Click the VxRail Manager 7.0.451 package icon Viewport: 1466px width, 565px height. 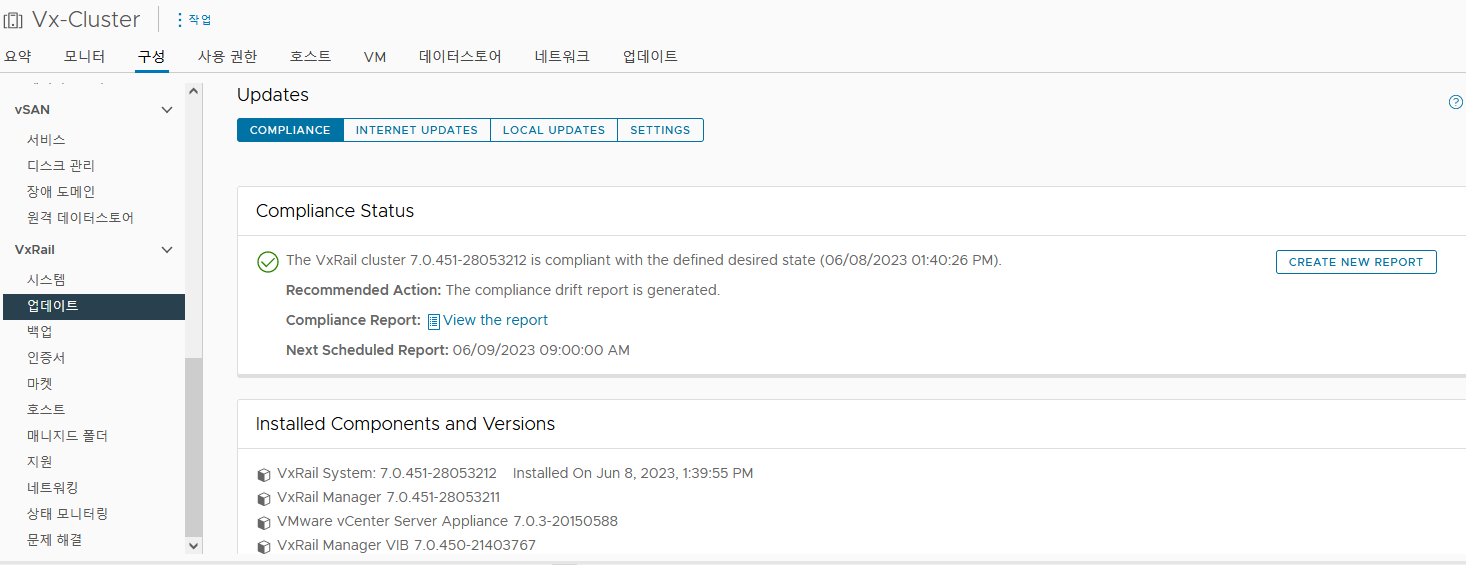tap(264, 498)
